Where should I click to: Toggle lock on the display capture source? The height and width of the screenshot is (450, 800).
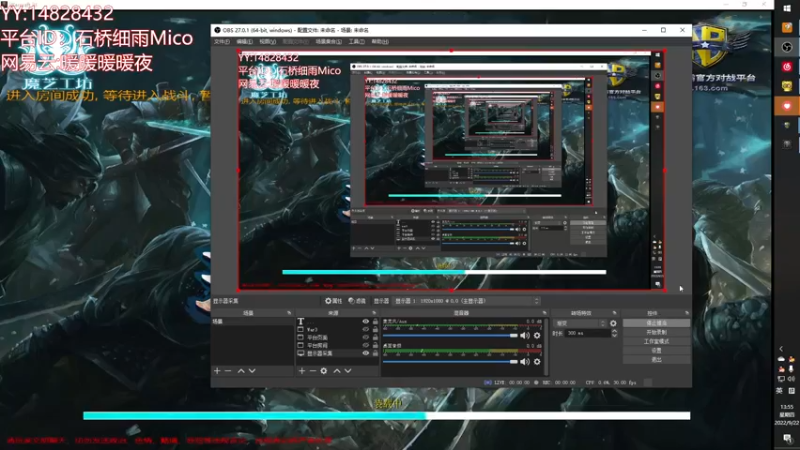click(376, 353)
